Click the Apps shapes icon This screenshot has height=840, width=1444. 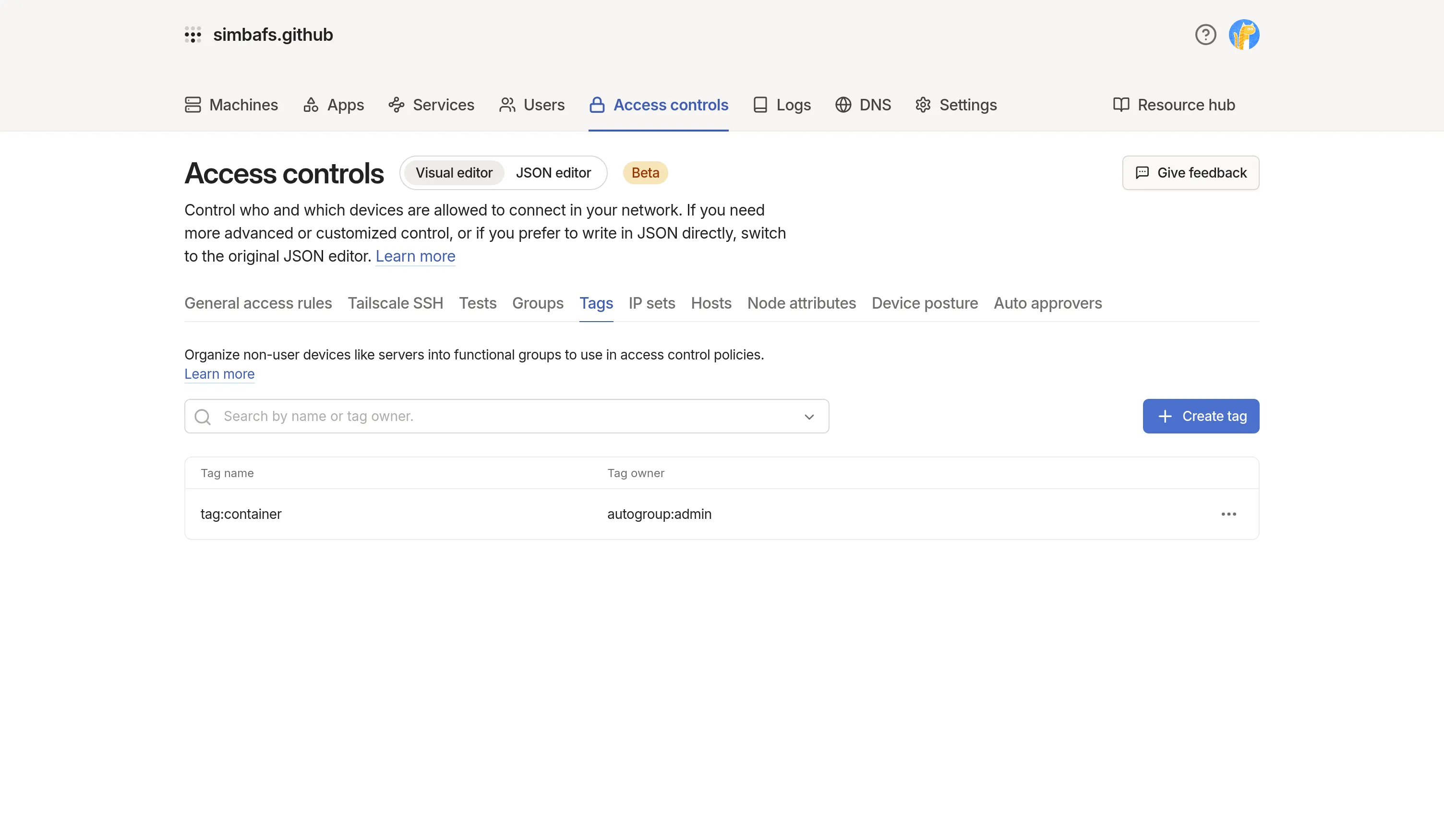pos(311,105)
